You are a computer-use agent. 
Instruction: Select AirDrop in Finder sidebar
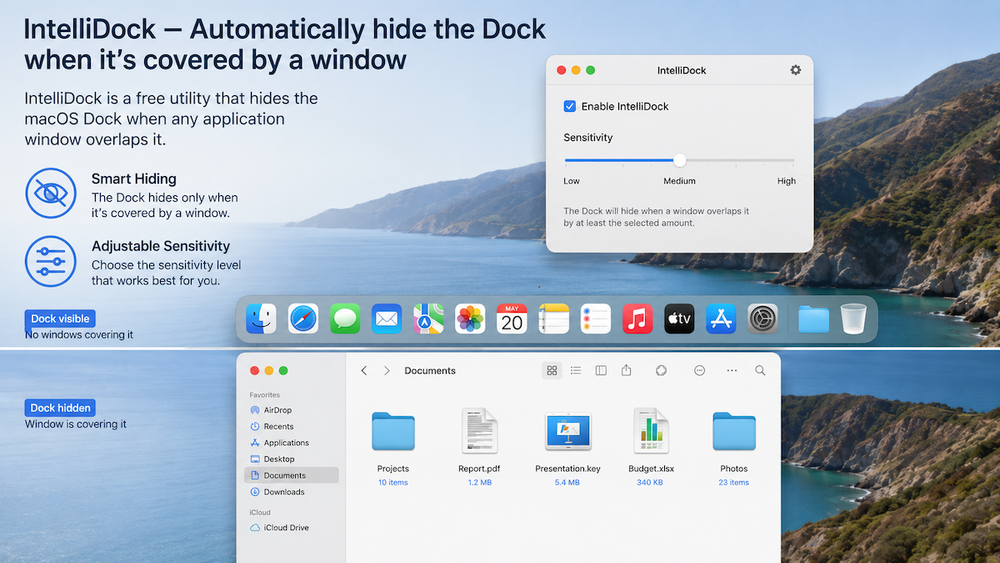point(291,410)
